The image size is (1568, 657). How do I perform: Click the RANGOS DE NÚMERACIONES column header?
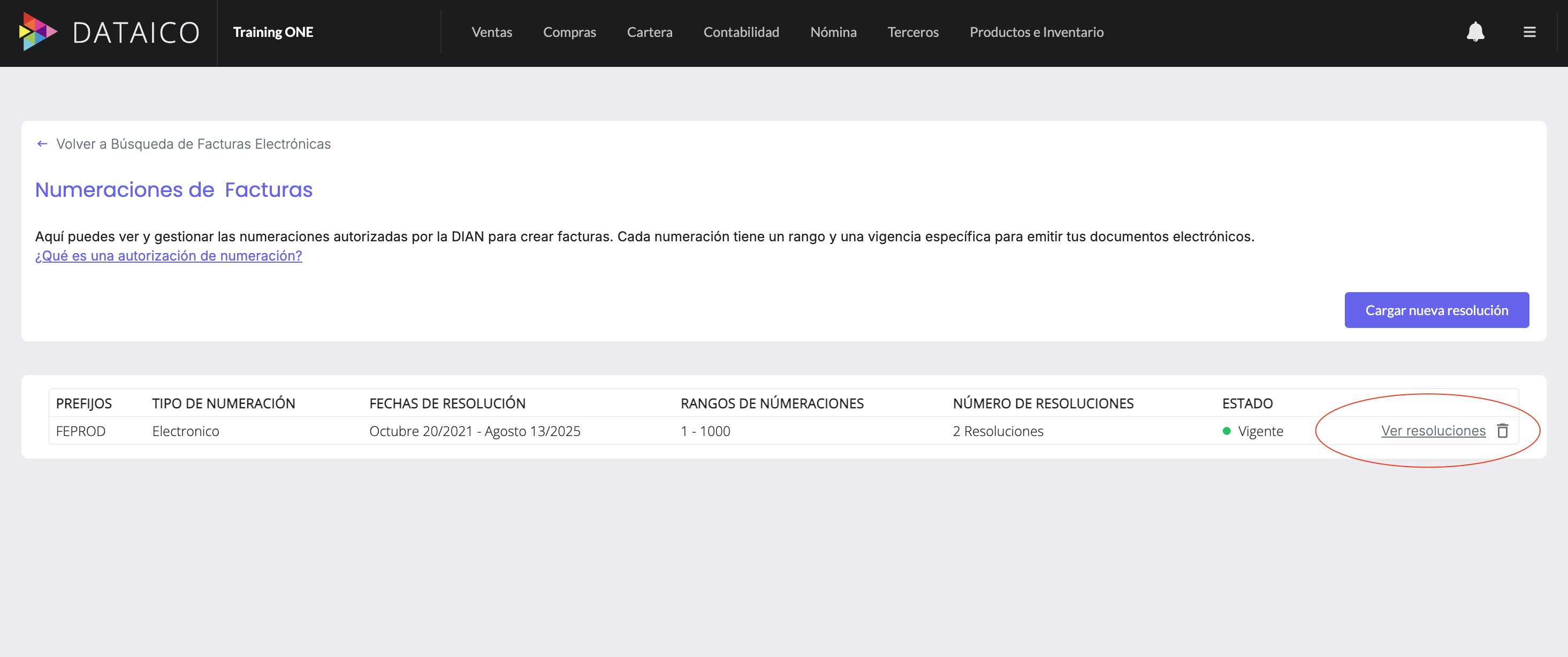pos(772,403)
